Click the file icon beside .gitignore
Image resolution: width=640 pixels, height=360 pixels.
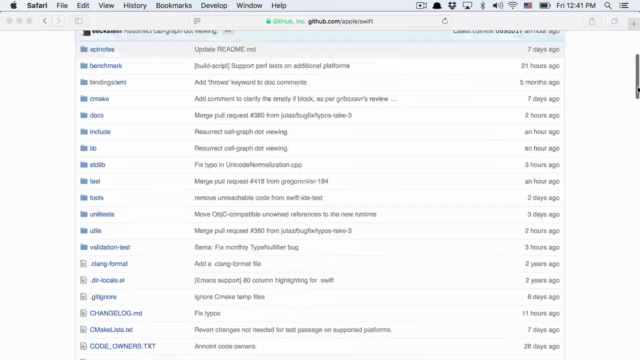pyautogui.click(x=84, y=297)
